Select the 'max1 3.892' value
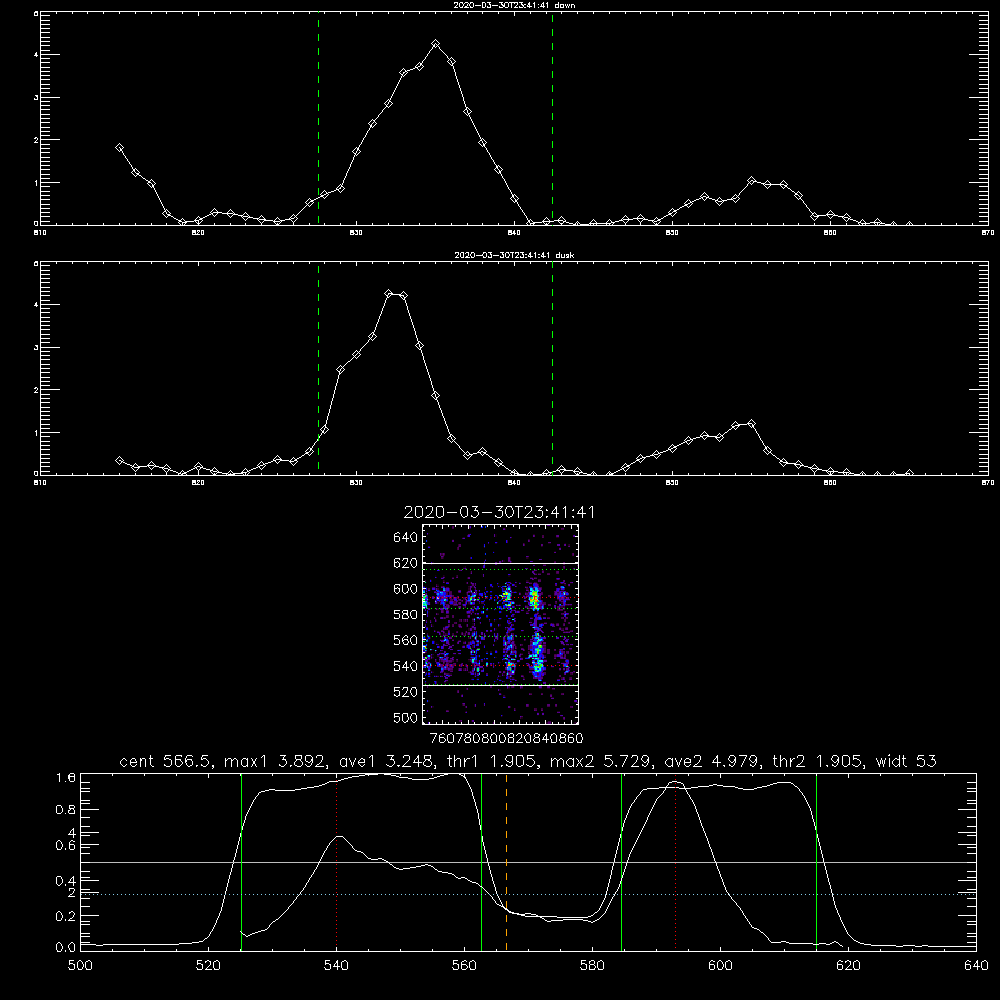This screenshot has height=1000, width=1000. pos(275,761)
